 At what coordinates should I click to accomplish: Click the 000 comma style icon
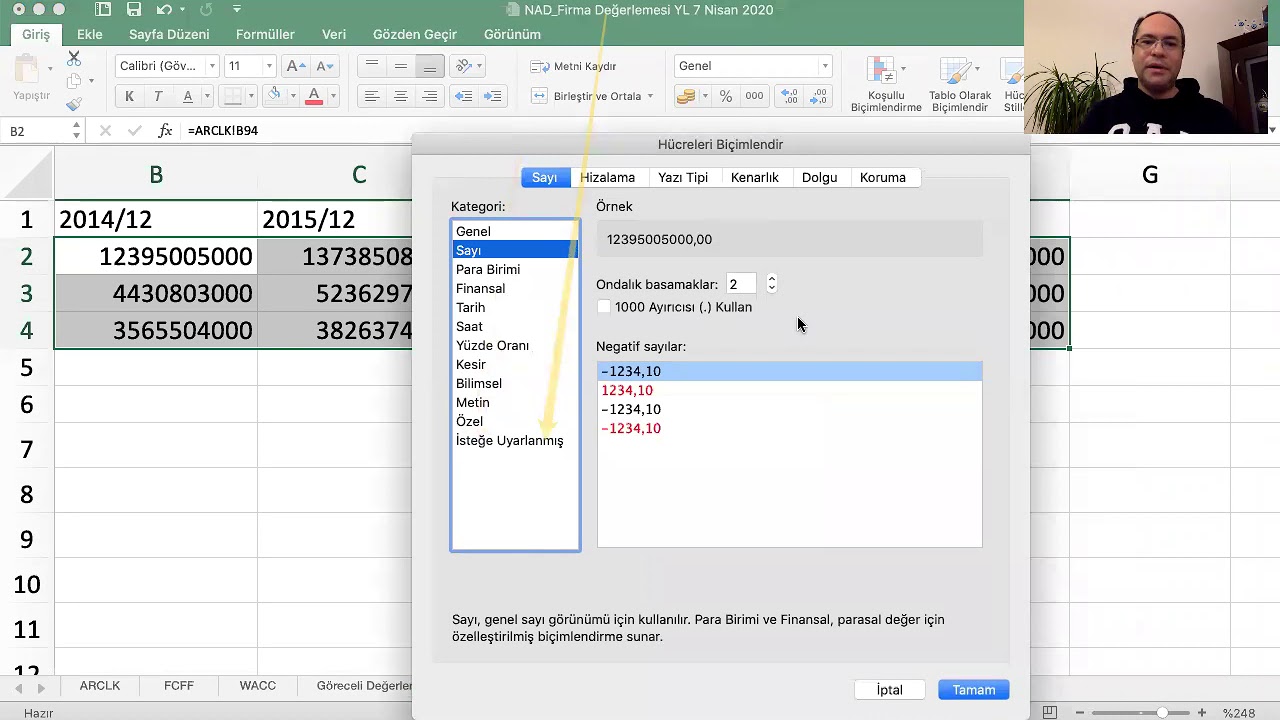[754, 96]
